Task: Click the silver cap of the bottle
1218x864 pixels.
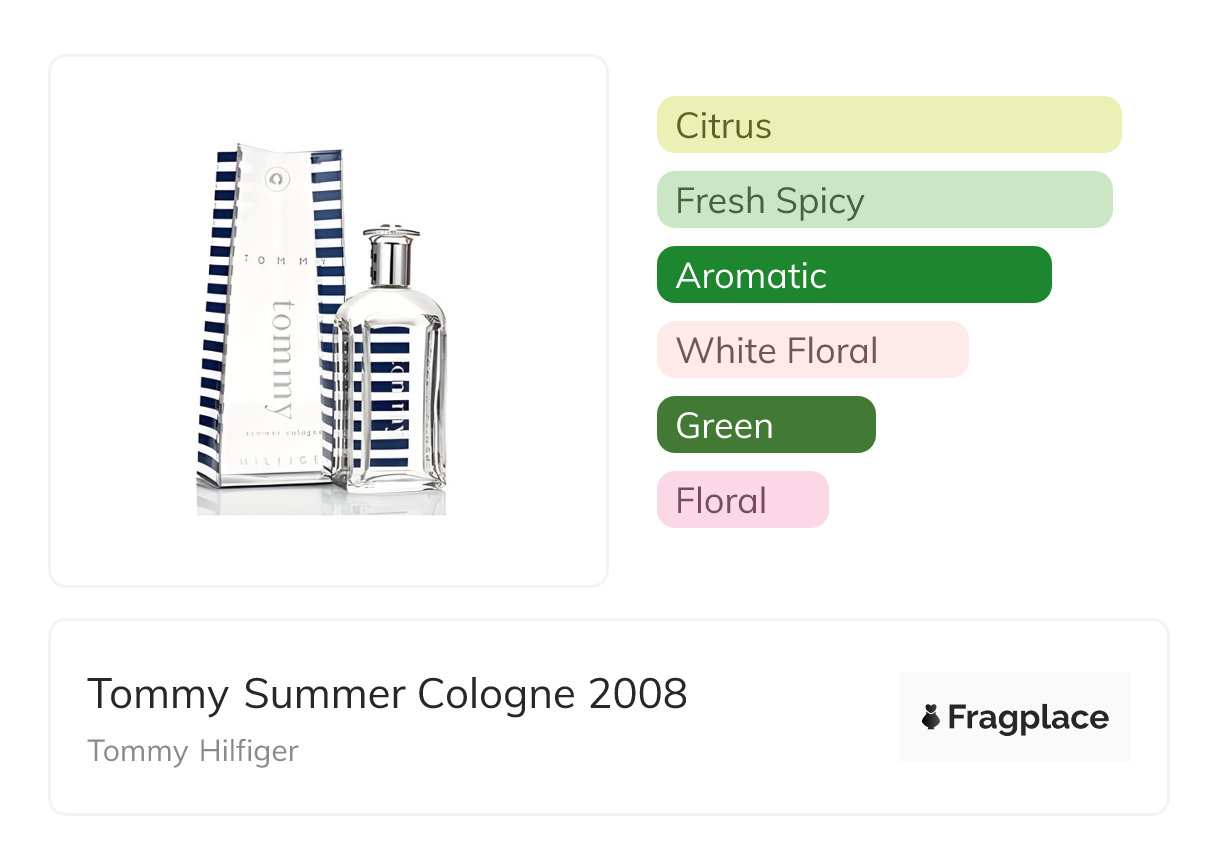Action: click(389, 258)
